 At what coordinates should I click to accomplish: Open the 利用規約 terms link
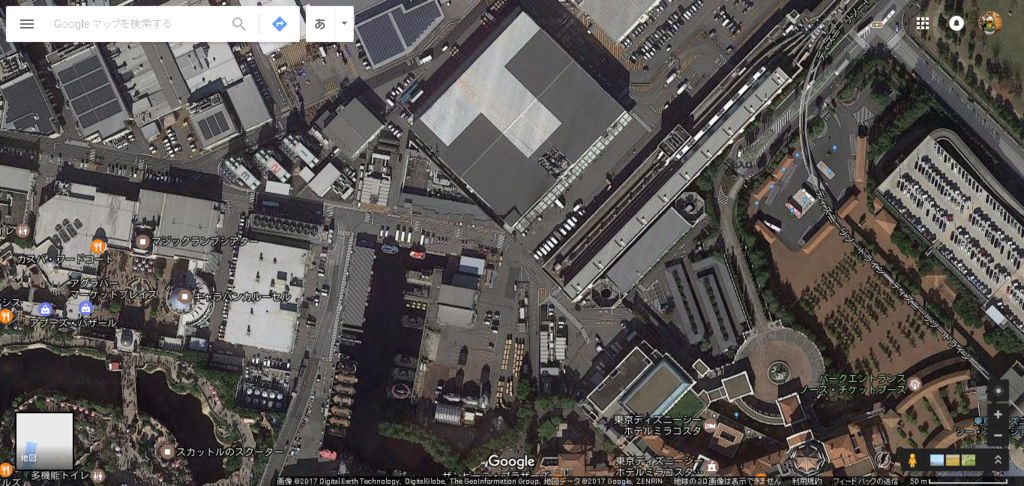tap(807, 481)
